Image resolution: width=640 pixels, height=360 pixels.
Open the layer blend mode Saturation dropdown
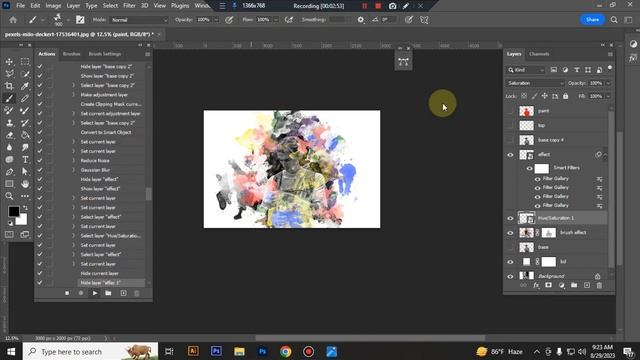(535, 83)
